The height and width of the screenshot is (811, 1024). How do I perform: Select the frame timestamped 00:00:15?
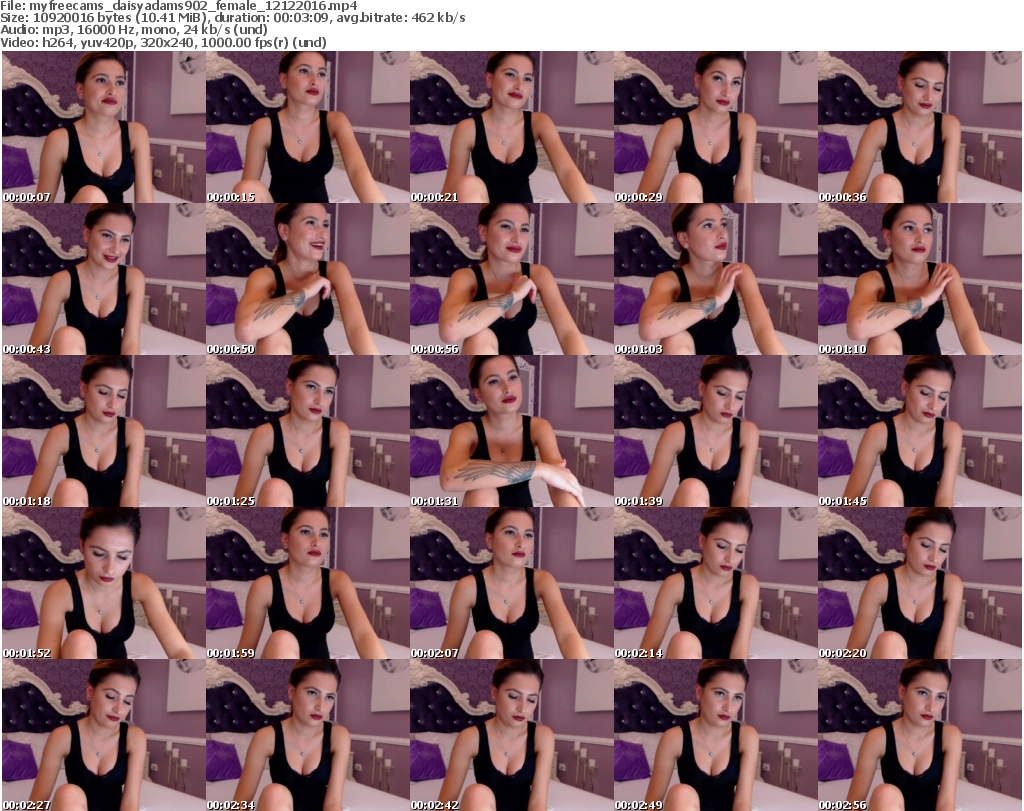pyautogui.click(x=308, y=127)
